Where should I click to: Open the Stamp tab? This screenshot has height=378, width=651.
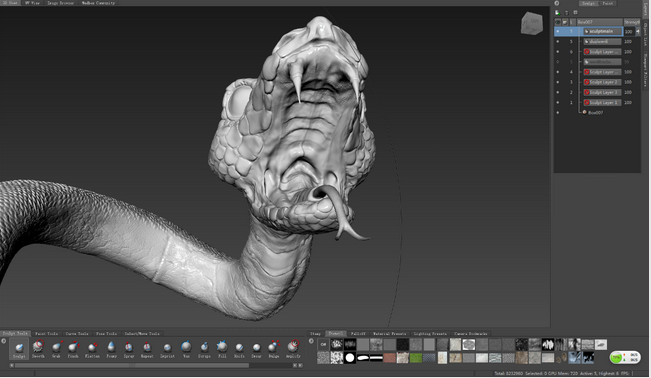316,334
